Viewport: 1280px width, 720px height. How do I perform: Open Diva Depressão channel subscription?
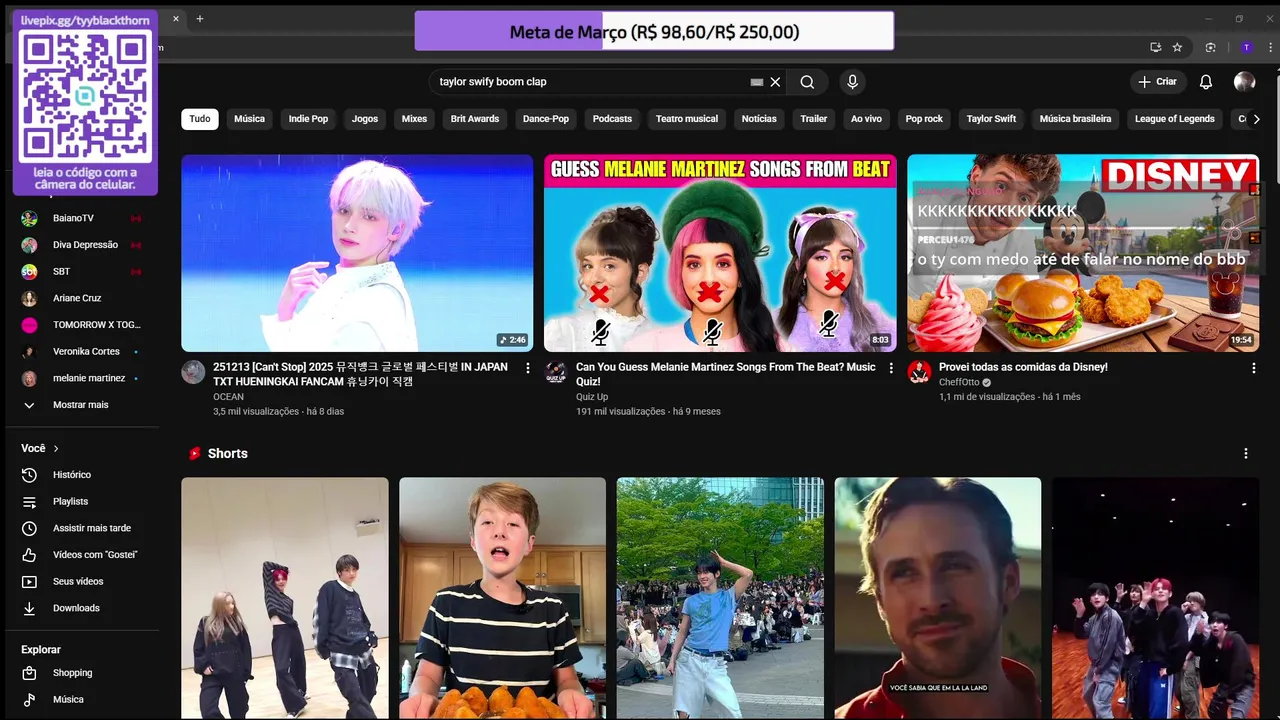pos(80,245)
